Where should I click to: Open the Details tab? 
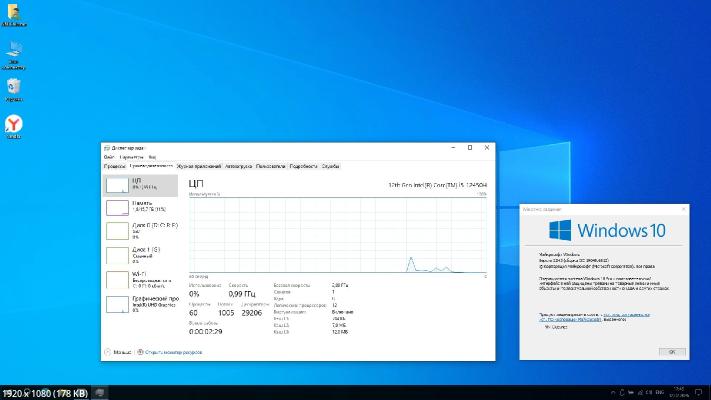tap(303, 166)
